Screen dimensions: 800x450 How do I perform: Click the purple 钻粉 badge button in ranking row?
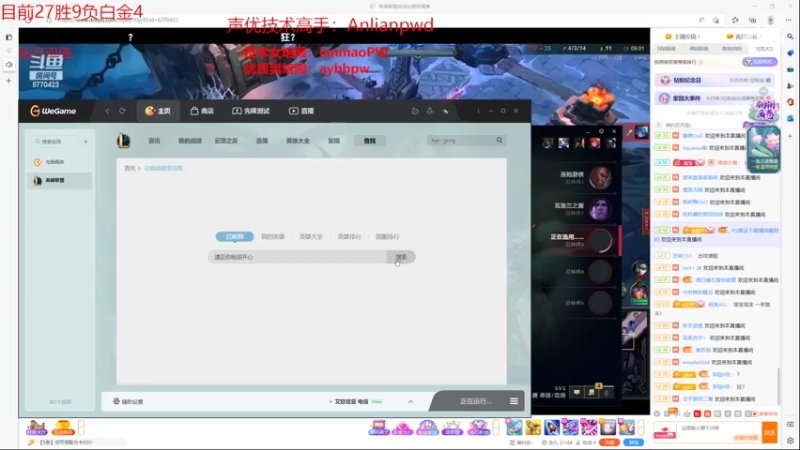[x=759, y=62]
